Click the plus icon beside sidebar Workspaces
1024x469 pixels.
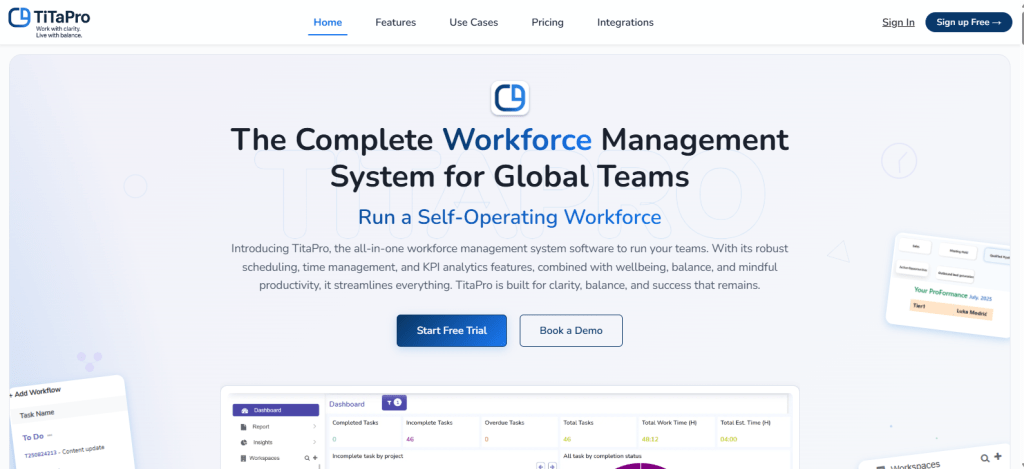pos(314,458)
